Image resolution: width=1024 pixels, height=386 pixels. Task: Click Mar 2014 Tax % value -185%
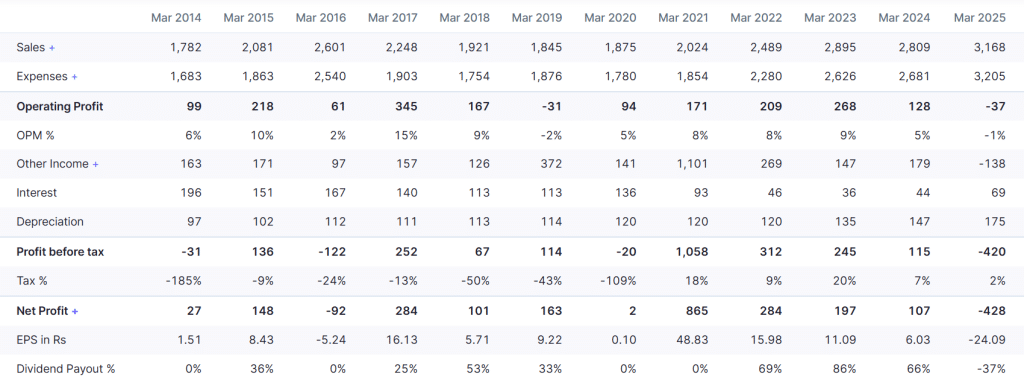pyautogui.click(x=185, y=281)
